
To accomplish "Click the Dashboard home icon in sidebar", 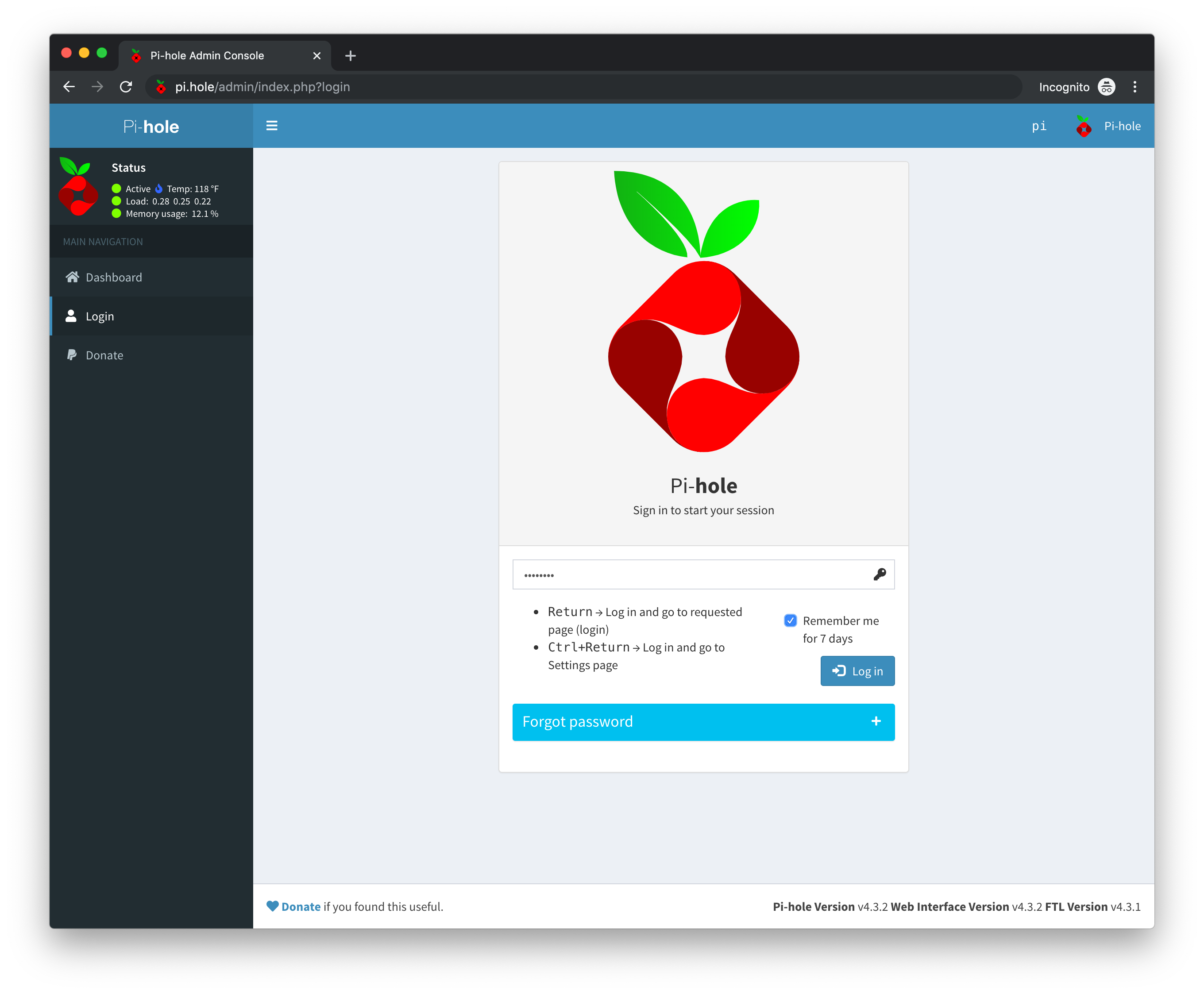I will click(x=72, y=277).
